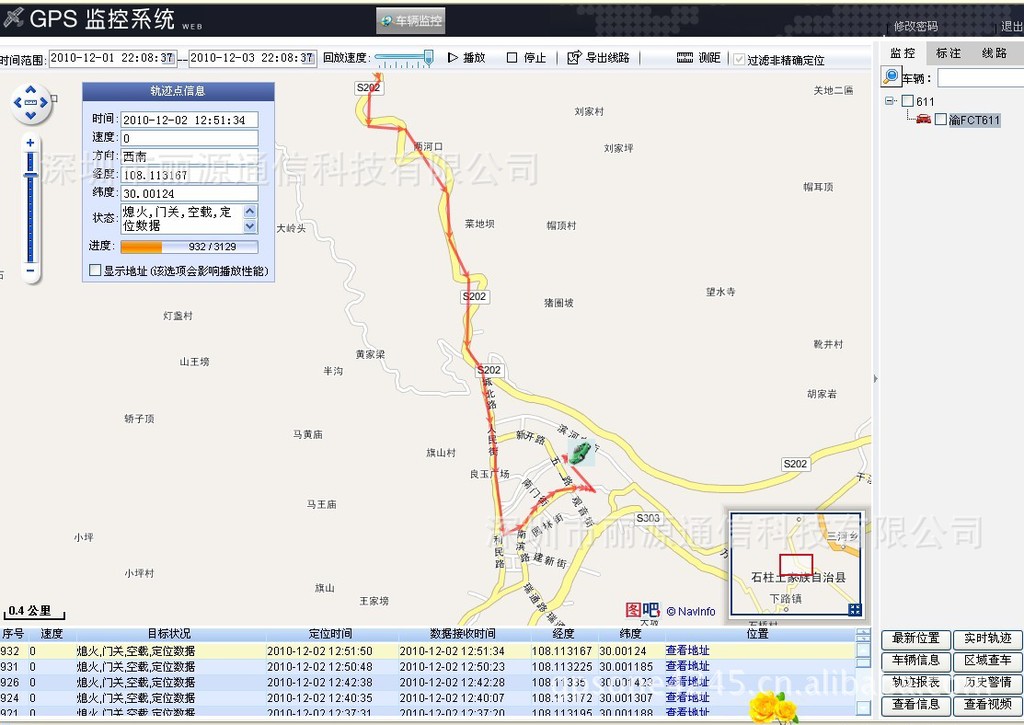The image size is (1024, 725).
Task: Adjust the playback speed slider
Action: 427,58
